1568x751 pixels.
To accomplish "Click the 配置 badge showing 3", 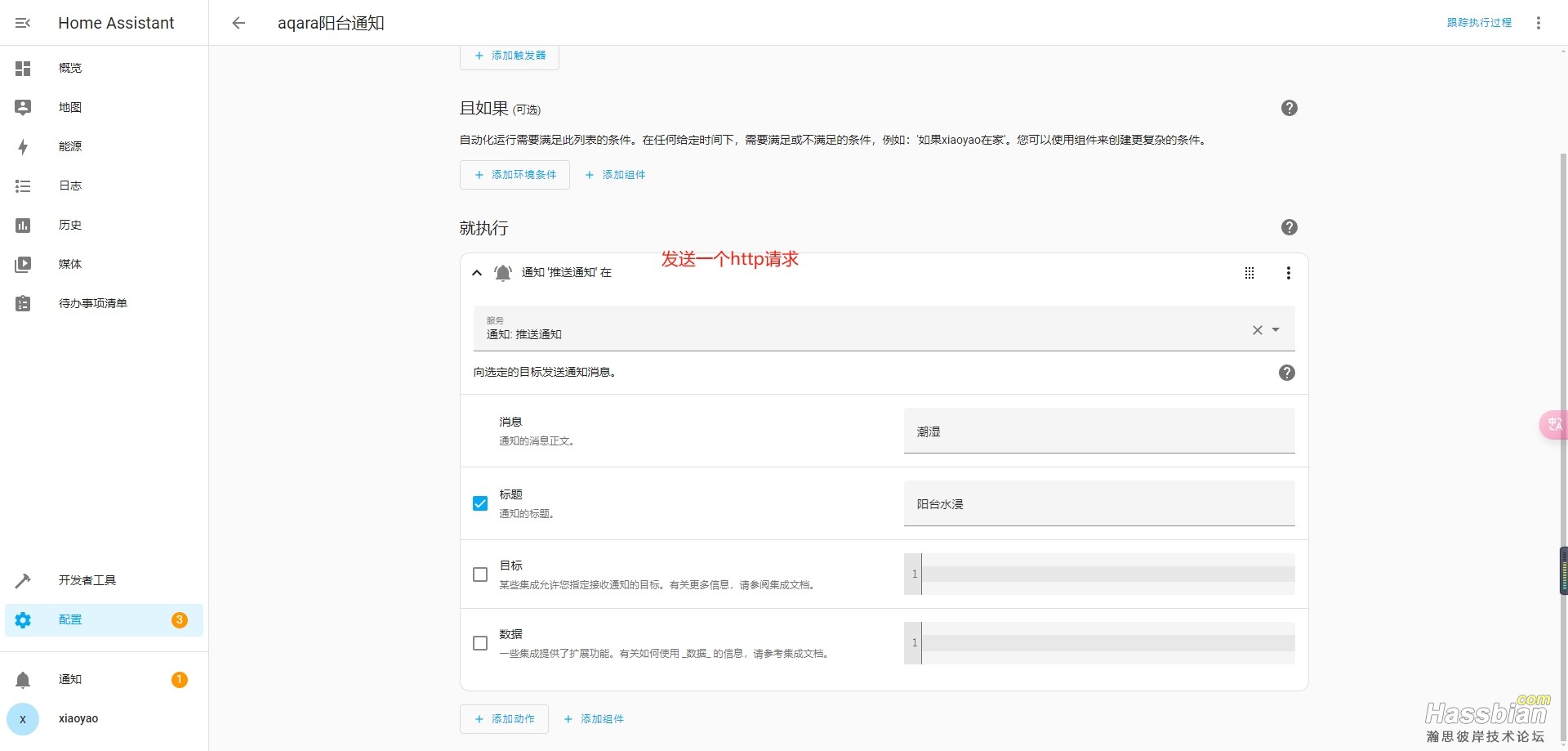I will 180,620.
